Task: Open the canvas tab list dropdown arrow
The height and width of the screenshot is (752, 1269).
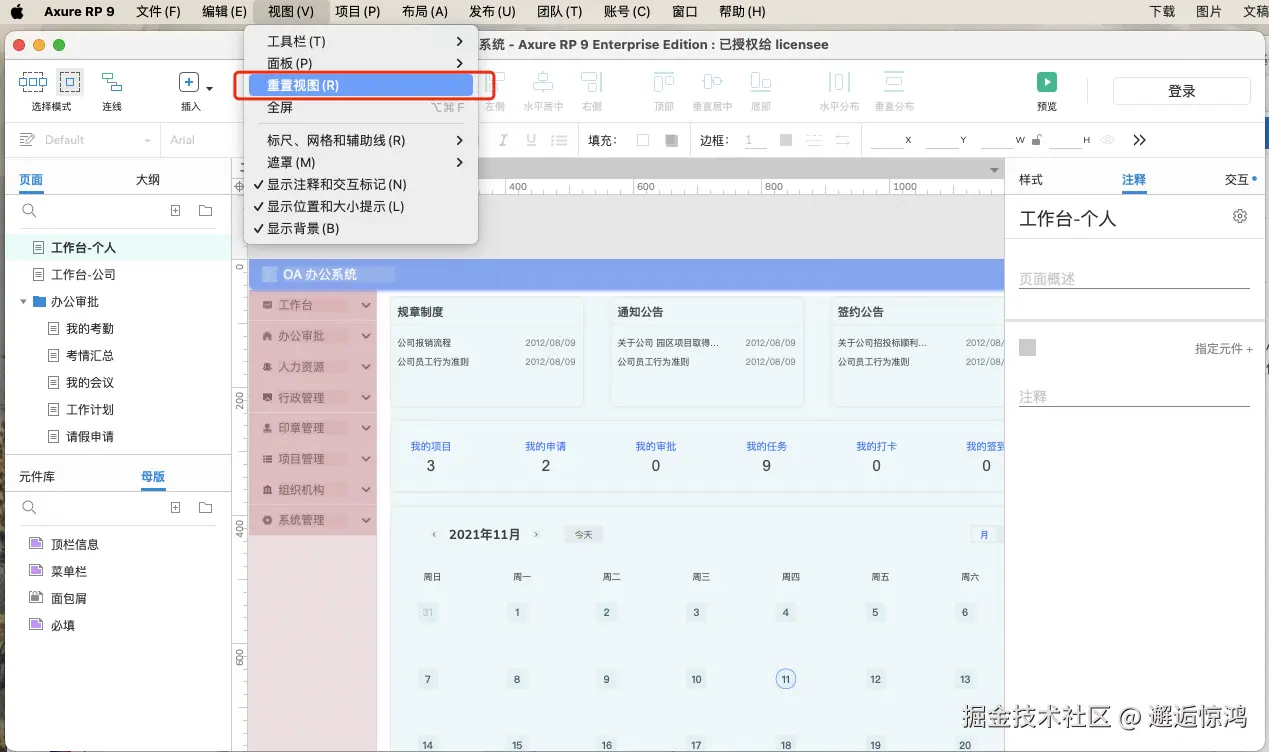Action: 993,170
